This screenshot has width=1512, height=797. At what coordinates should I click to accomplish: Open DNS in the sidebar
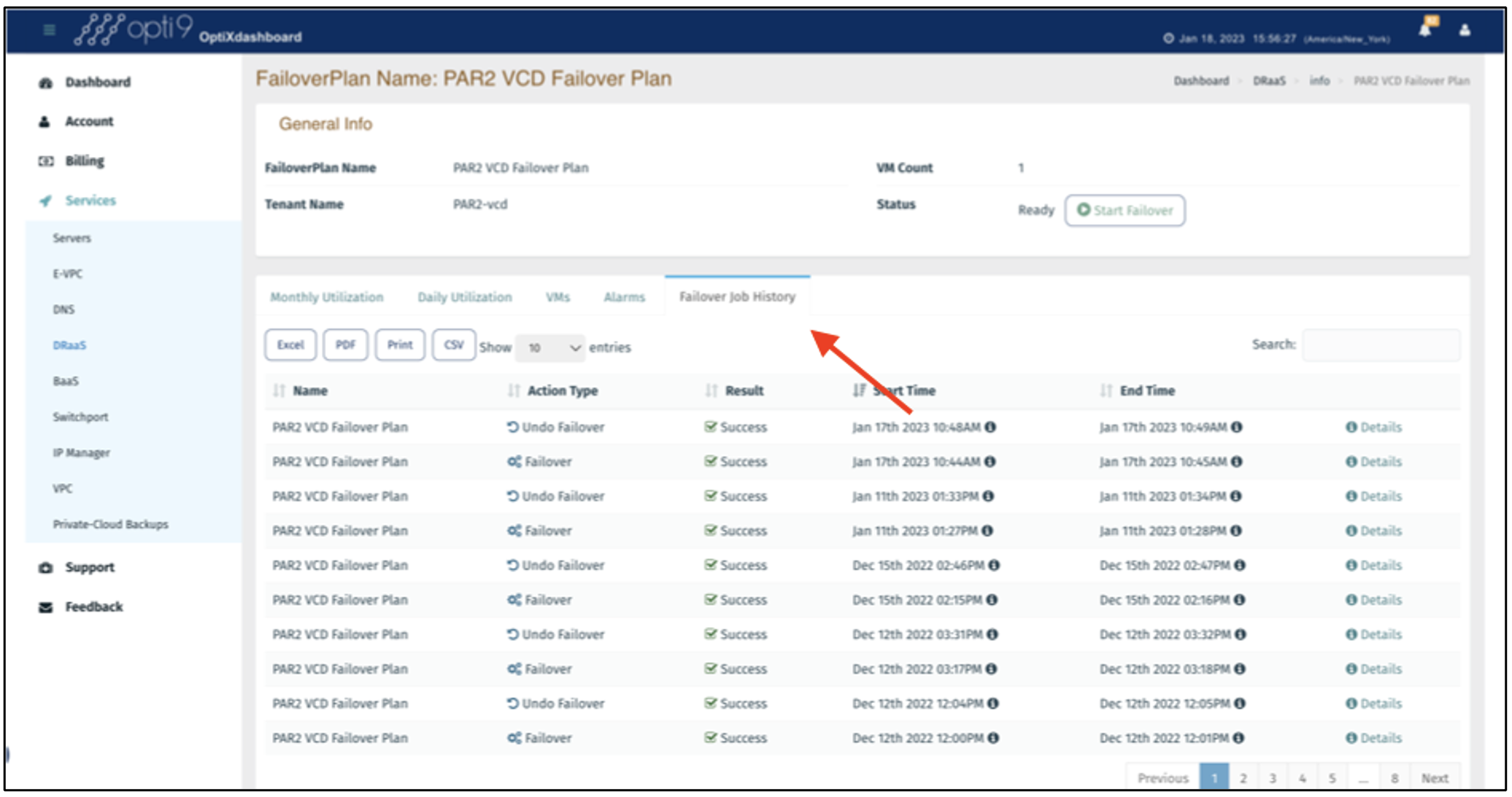[63, 309]
